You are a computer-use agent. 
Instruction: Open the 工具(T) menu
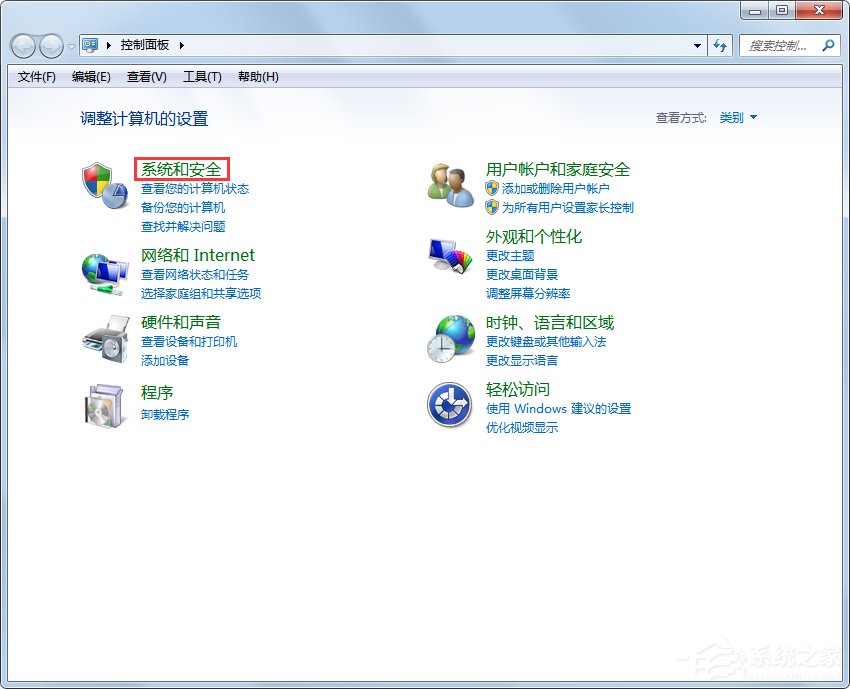click(201, 77)
